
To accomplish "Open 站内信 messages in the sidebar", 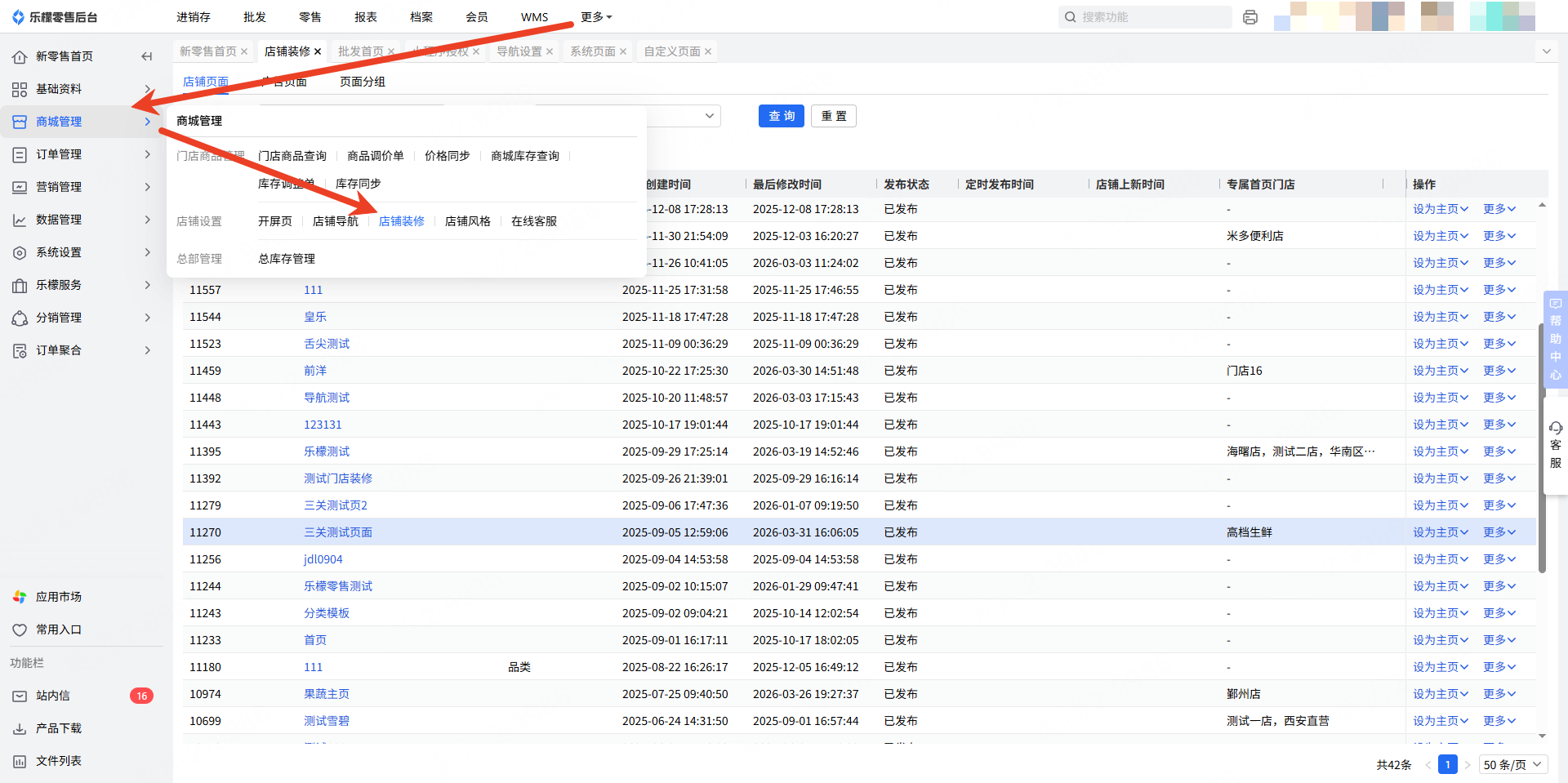I will coord(53,696).
